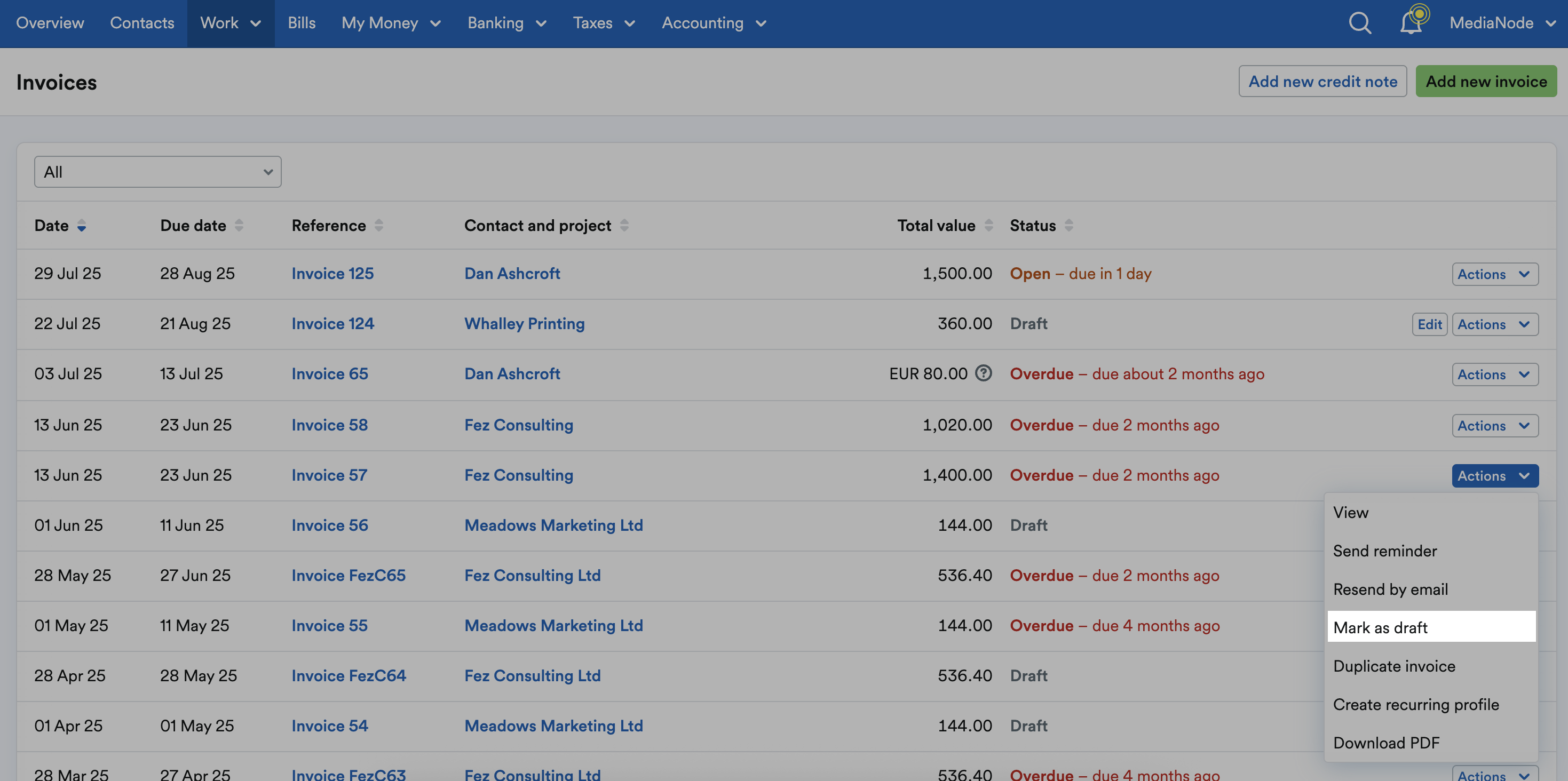Open Fez Consulting contact on Invoice 57
Image resolution: width=1568 pixels, height=781 pixels.
519,475
